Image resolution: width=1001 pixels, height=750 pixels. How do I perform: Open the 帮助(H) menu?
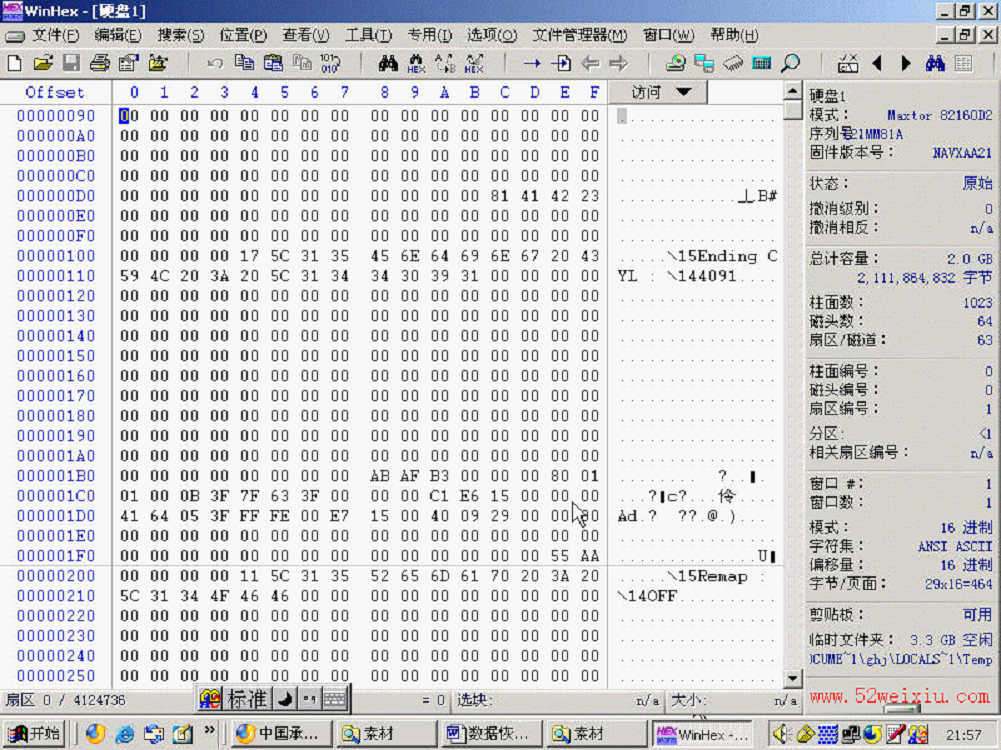point(734,35)
